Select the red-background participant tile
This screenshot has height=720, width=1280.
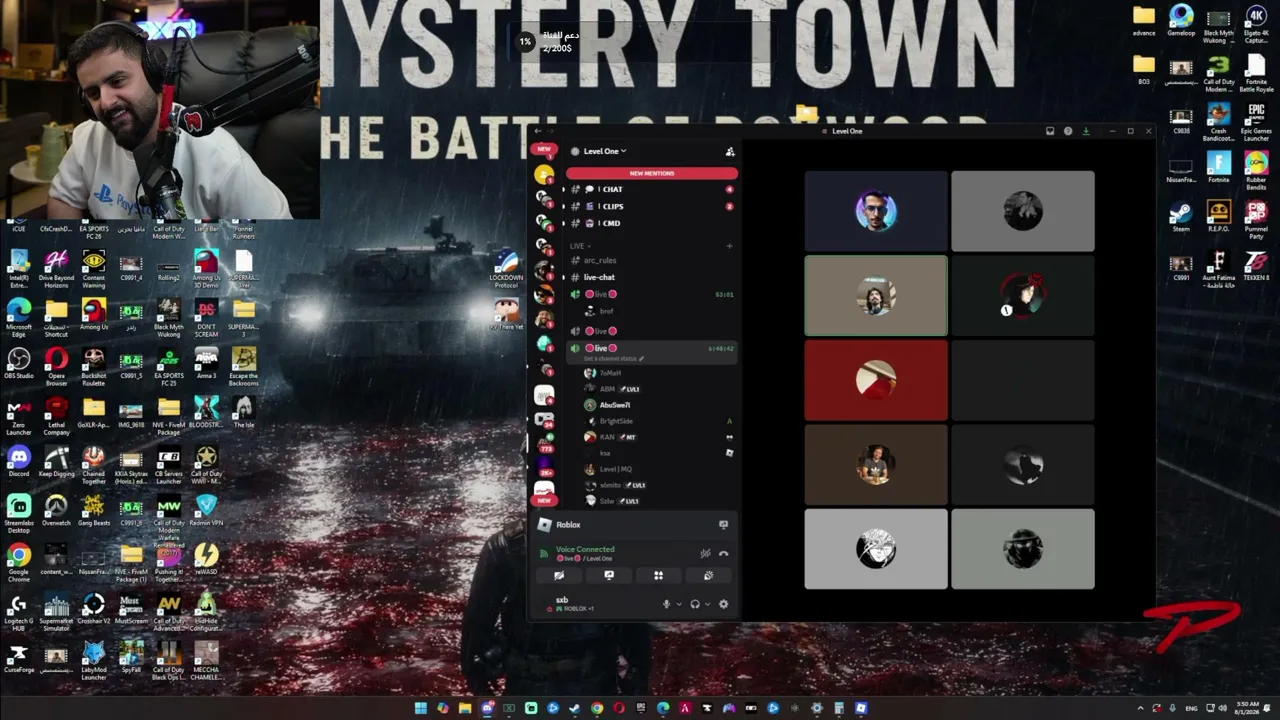pos(876,380)
